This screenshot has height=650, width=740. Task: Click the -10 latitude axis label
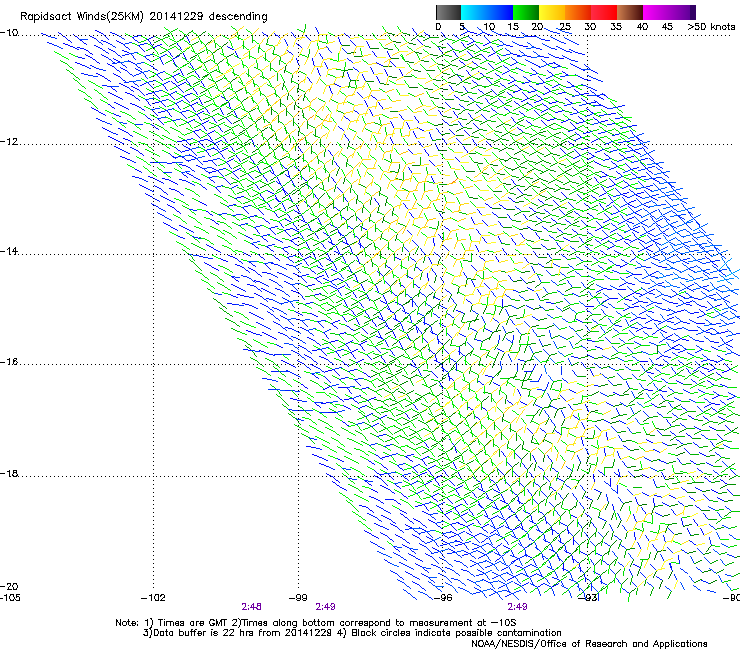[9, 32]
